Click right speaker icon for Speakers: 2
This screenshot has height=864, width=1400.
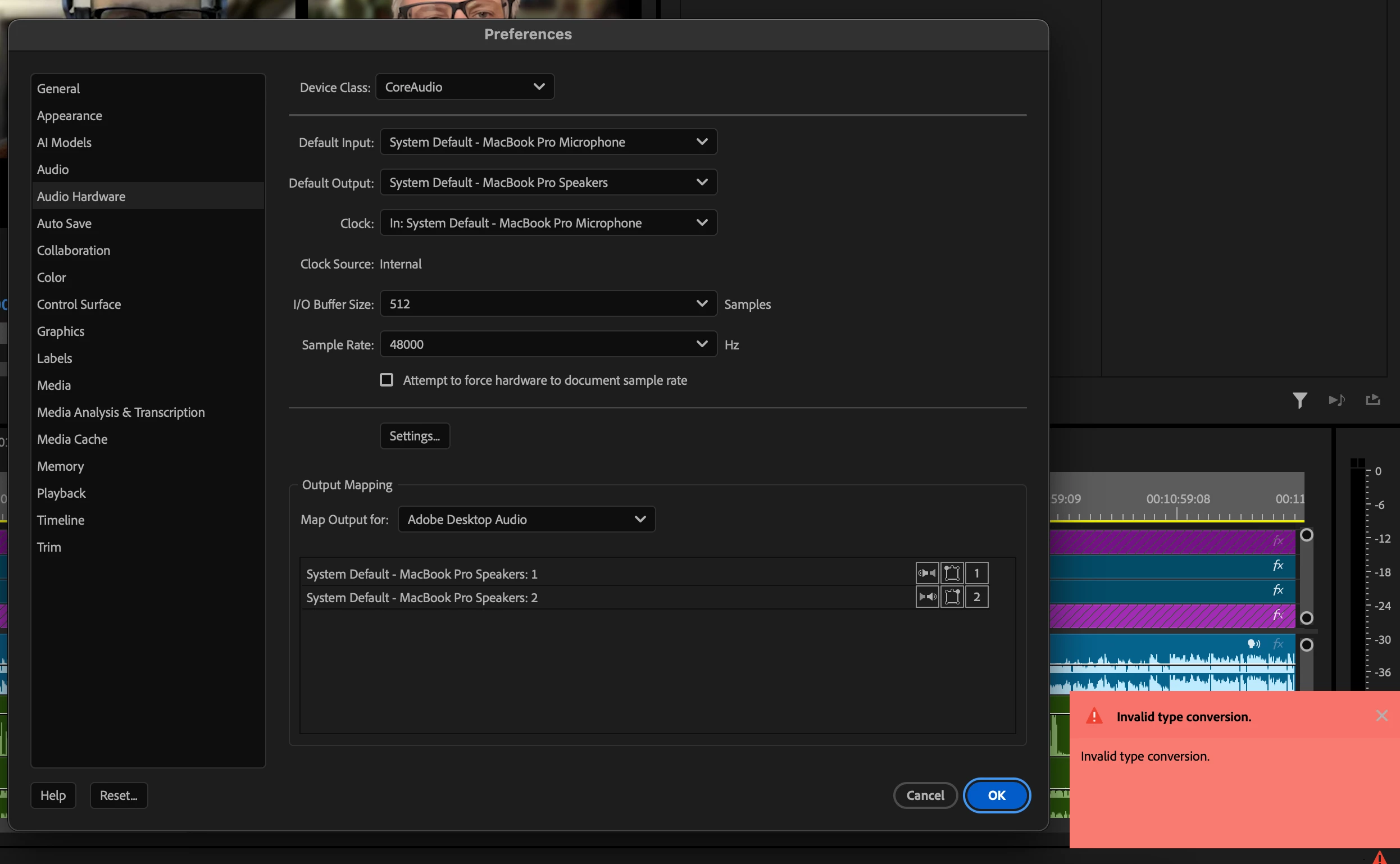pyautogui.click(x=927, y=597)
